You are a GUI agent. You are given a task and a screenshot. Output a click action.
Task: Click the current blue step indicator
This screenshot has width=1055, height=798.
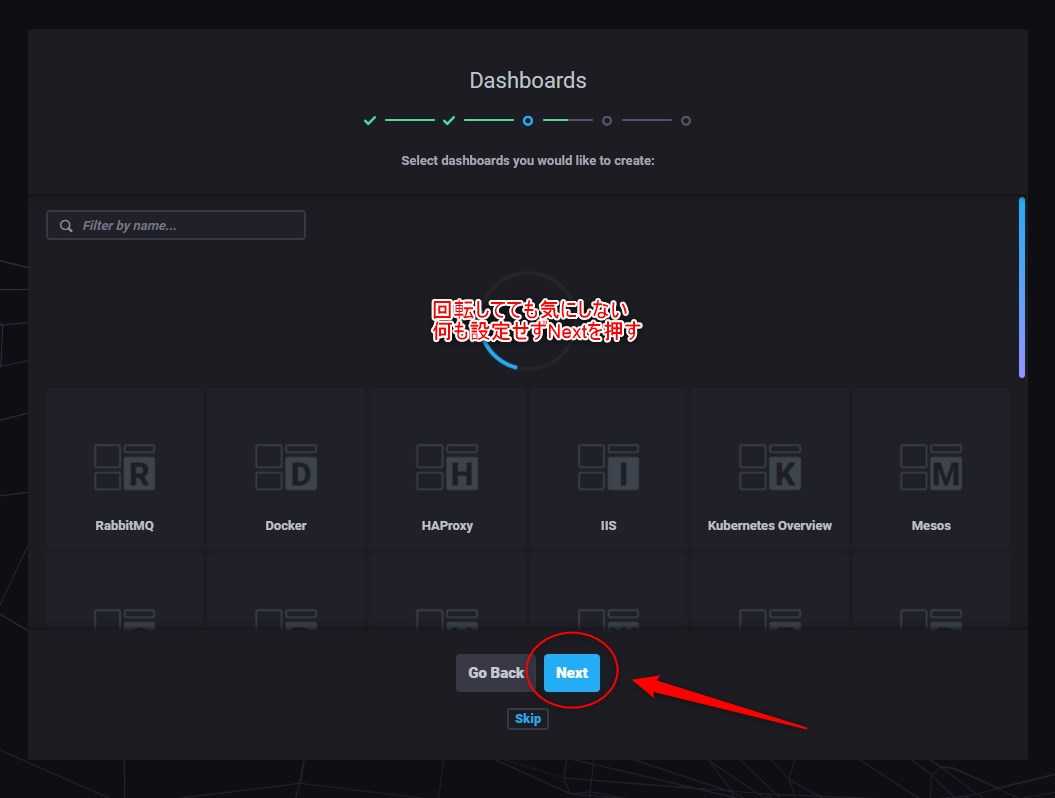(x=528, y=120)
